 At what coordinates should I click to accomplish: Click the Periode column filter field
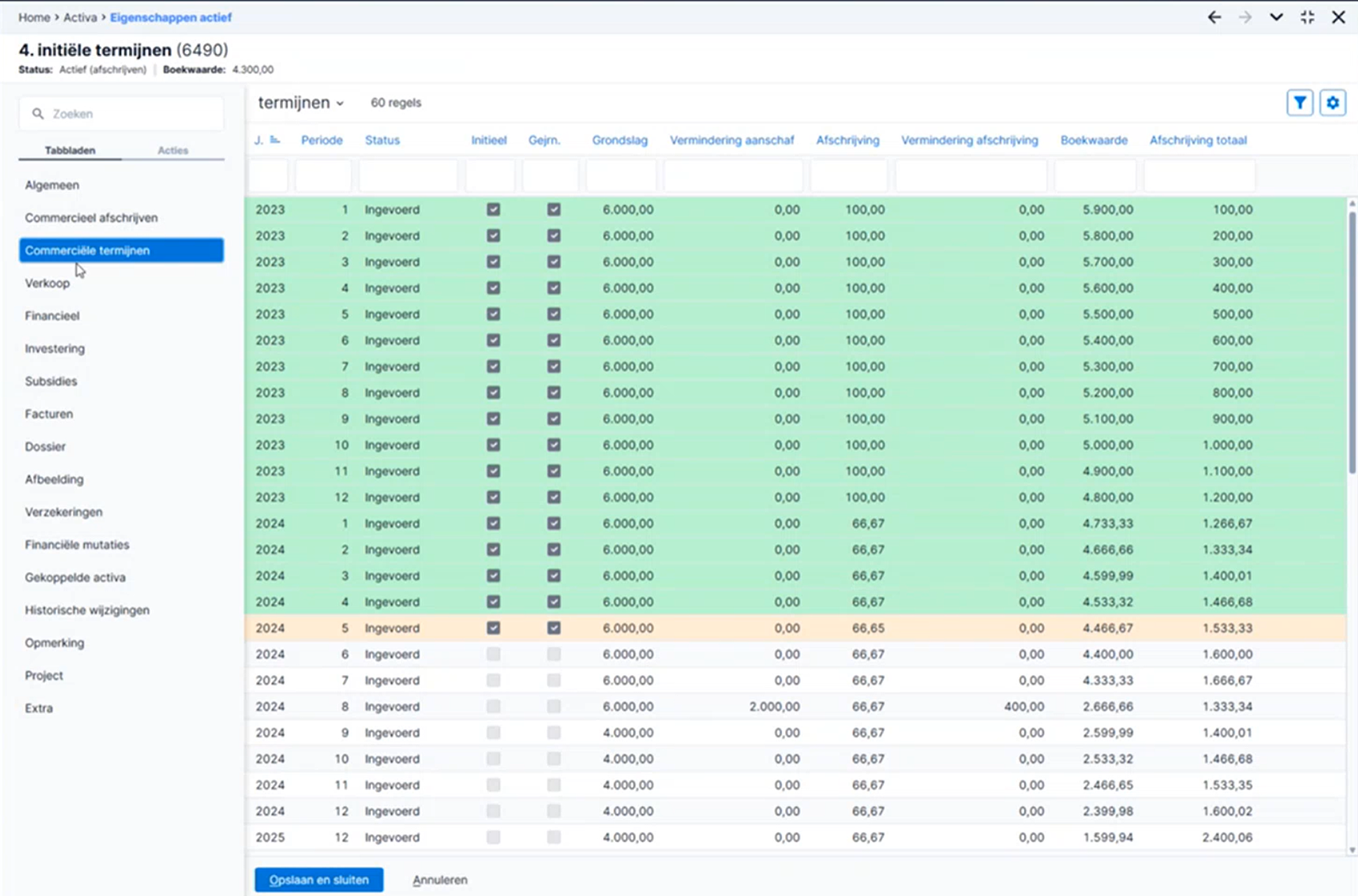[323, 176]
